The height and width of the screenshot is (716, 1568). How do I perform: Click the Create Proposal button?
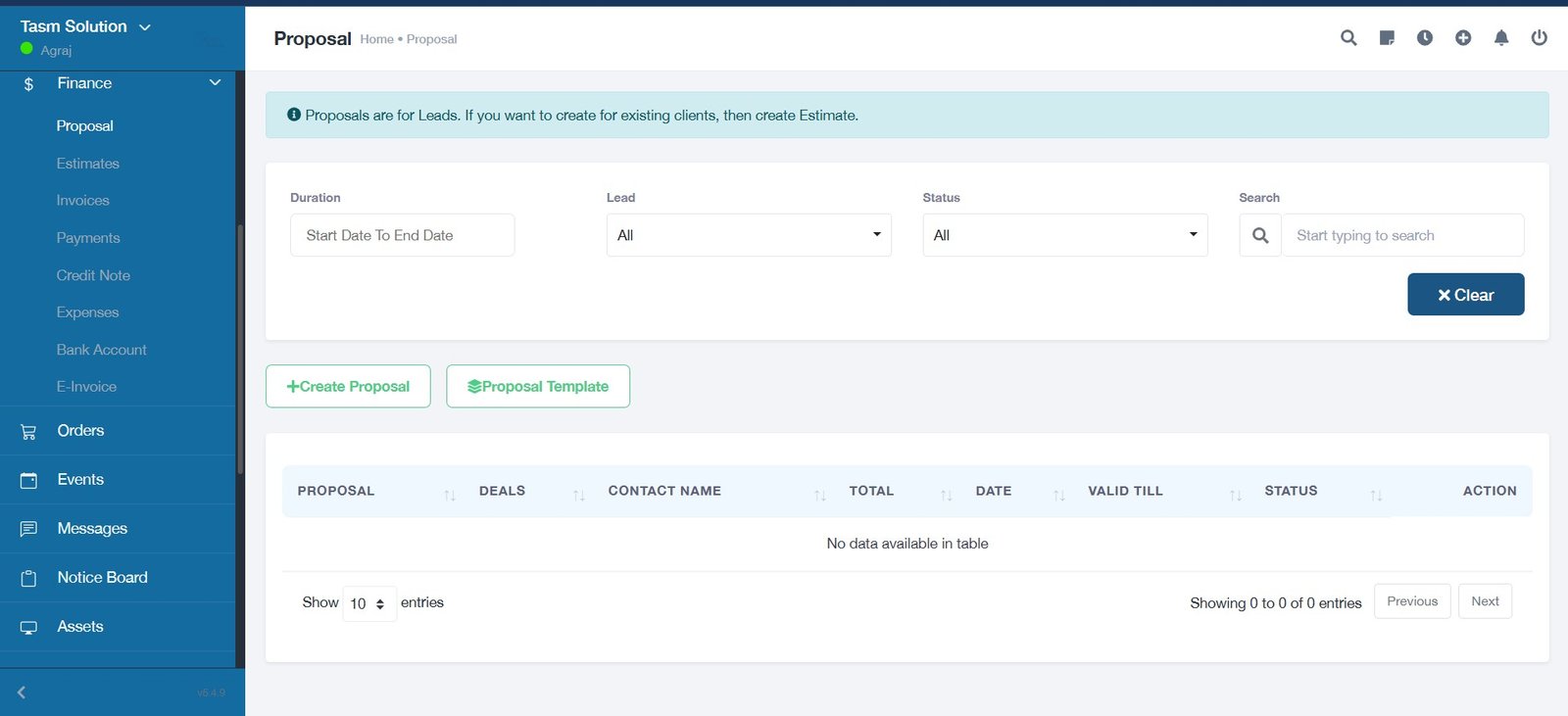click(x=348, y=387)
